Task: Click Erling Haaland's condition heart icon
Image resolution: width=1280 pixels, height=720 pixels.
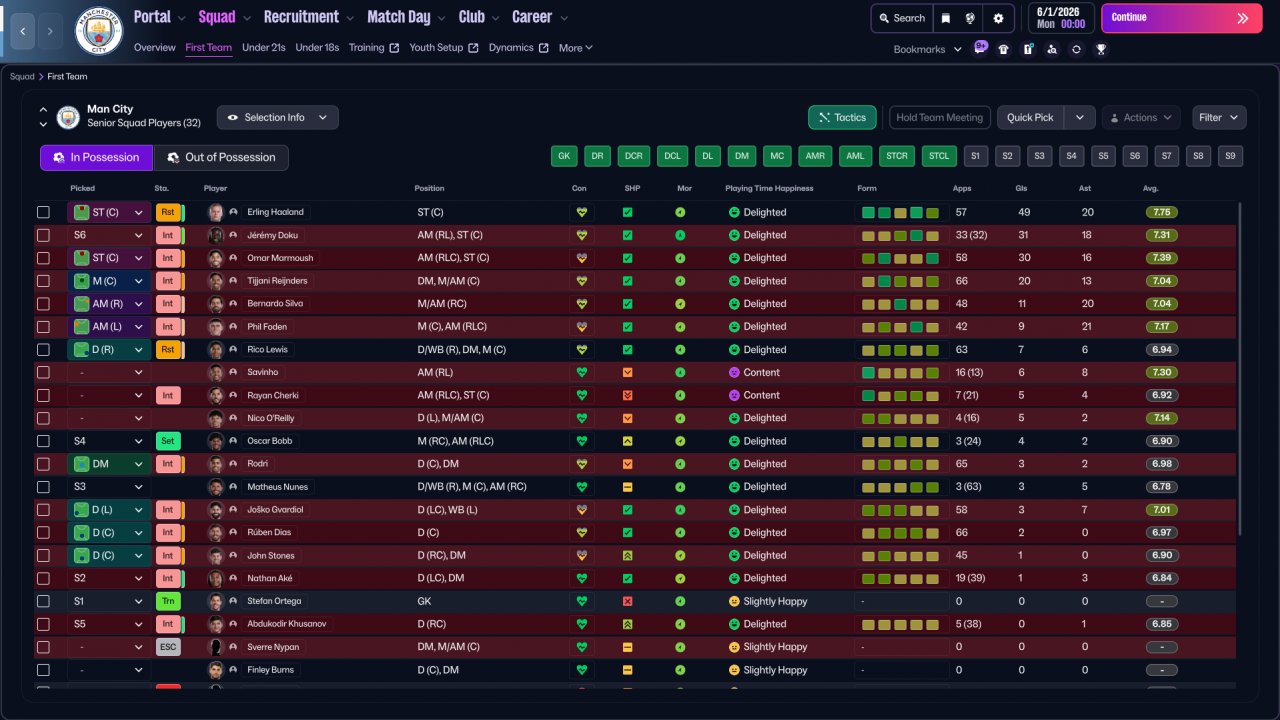Action: click(581, 212)
